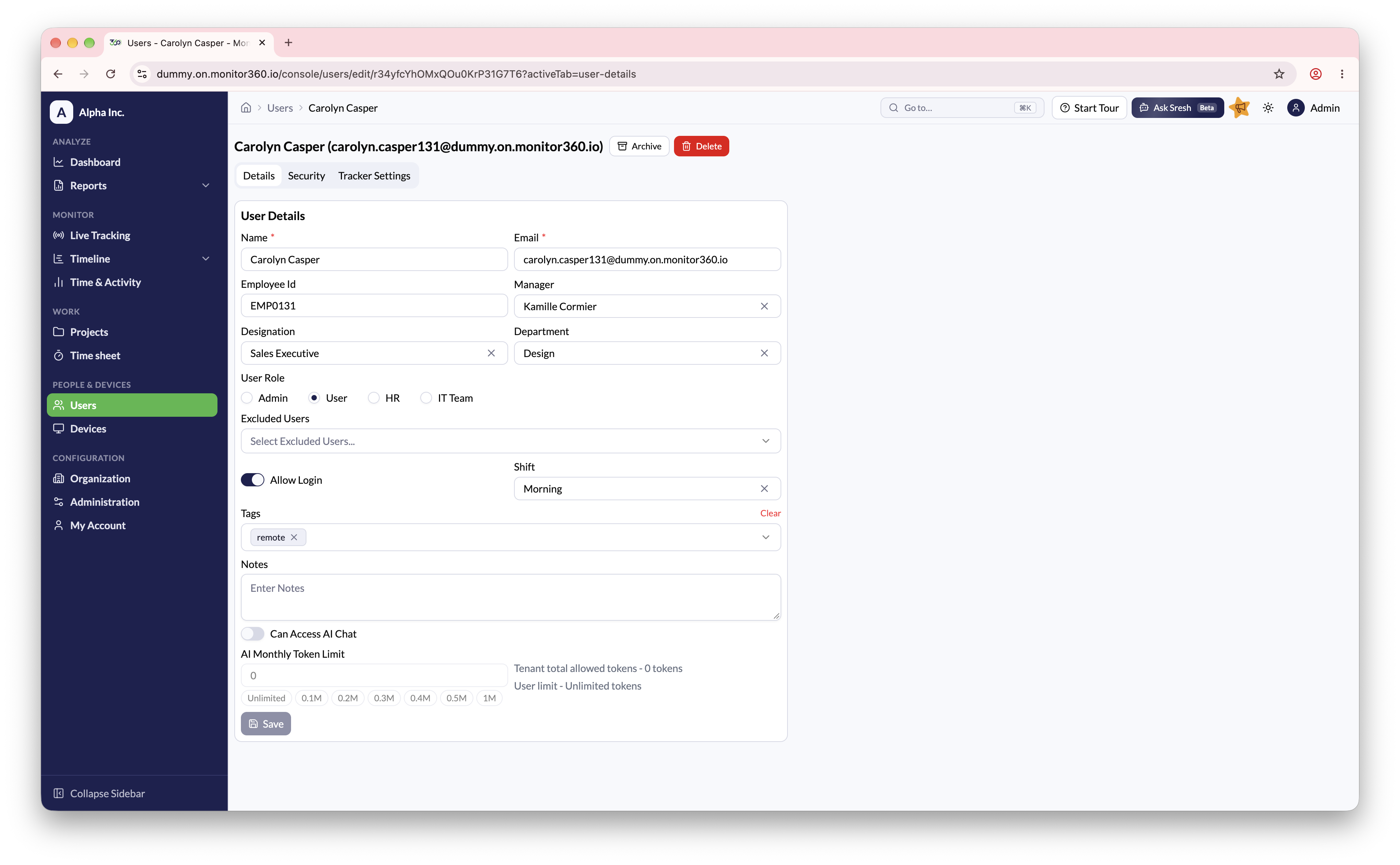This screenshot has height=865, width=1400.
Task: Expand the Reports sidebar menu
Action: (132, 185)
